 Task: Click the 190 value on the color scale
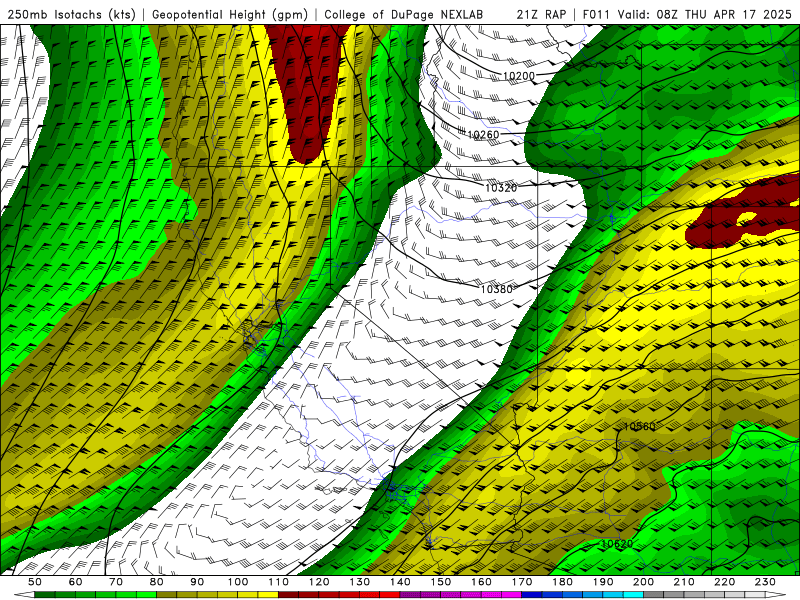(603, 582)
